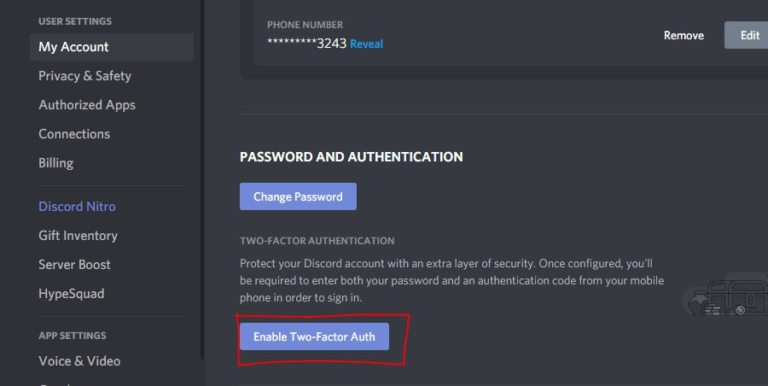Click the masked phone number ending in 3243
Image resolution: width=768 pixels, height=386 pixels.
(307, 44)
